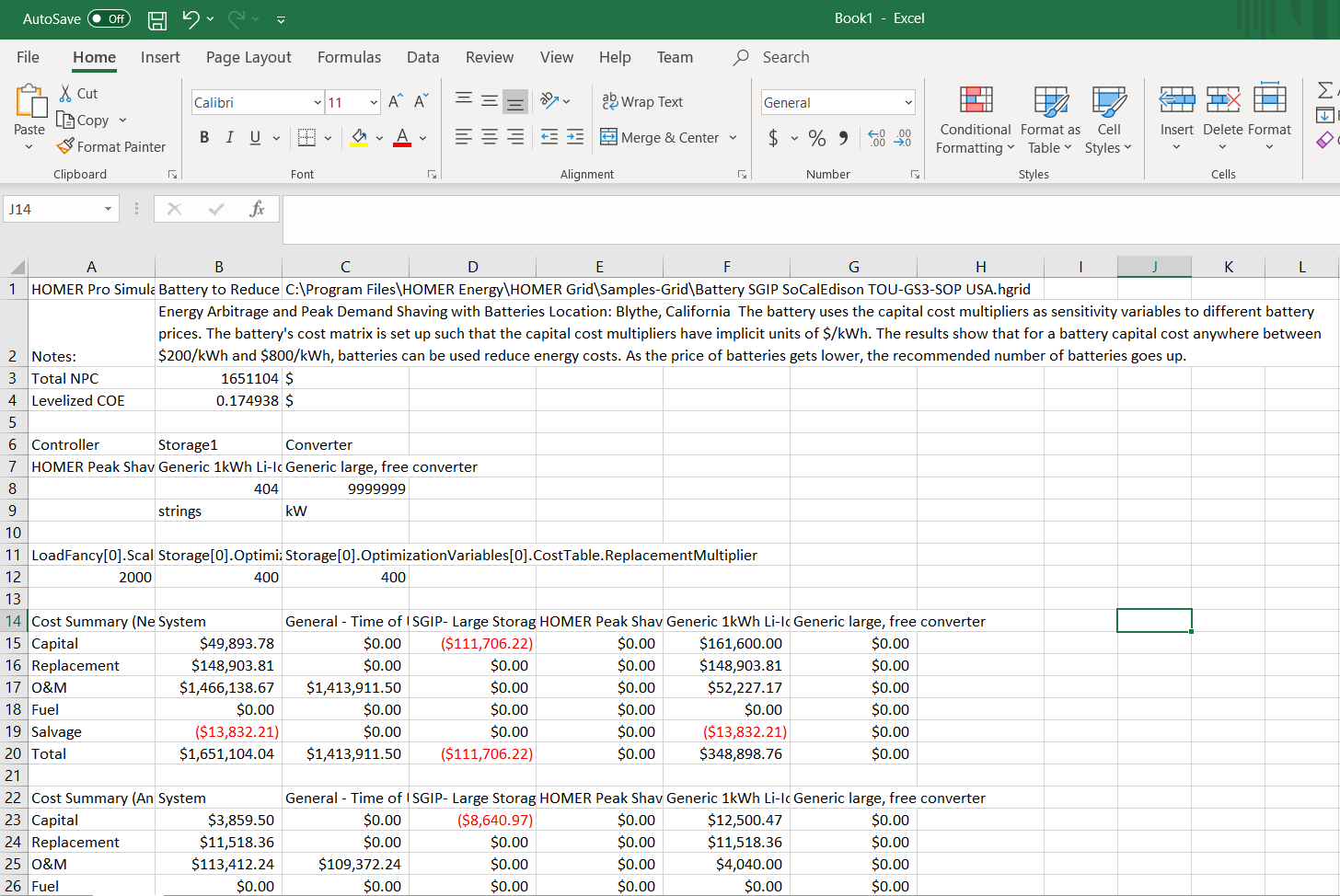Click the Center align icon
This screenshot has width=1340, height=896.
point(490,137)
